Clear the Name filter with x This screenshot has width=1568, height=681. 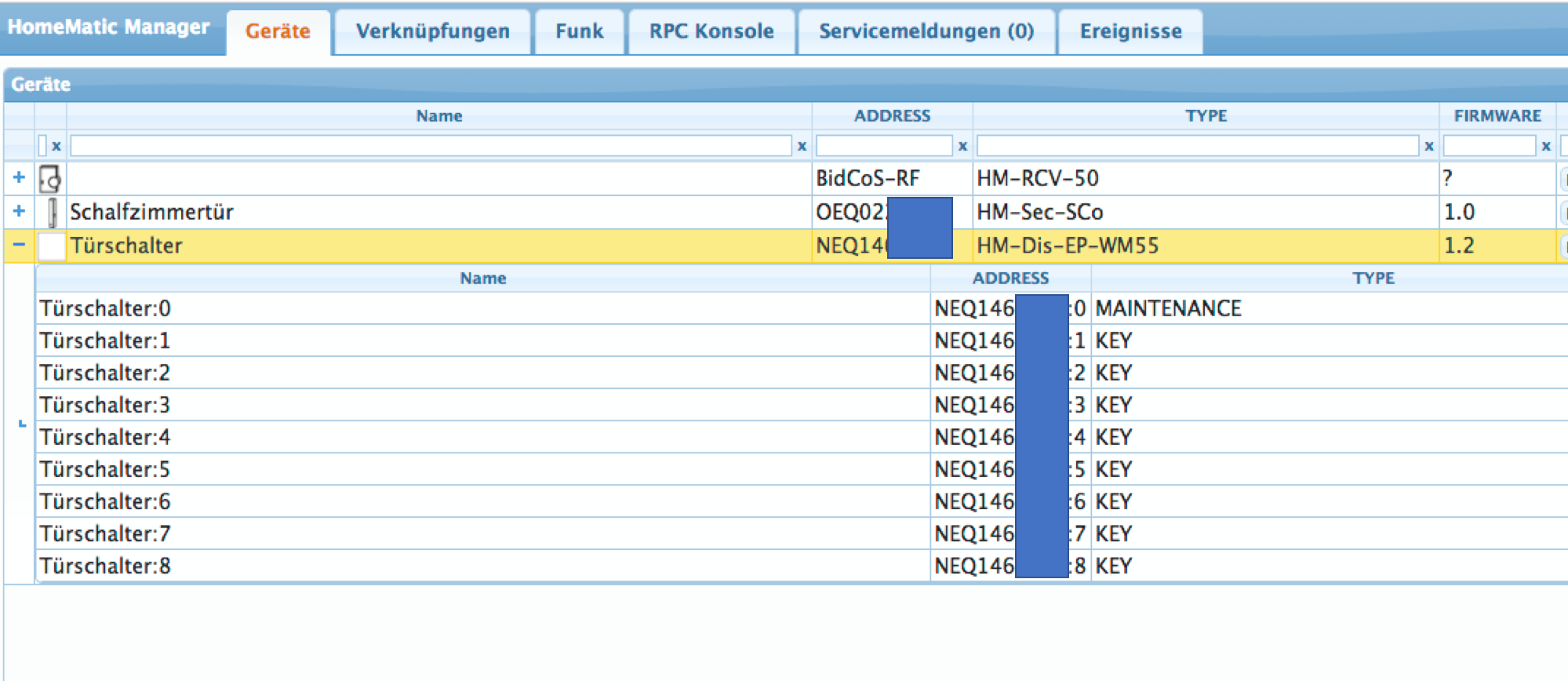coord(802,146)
